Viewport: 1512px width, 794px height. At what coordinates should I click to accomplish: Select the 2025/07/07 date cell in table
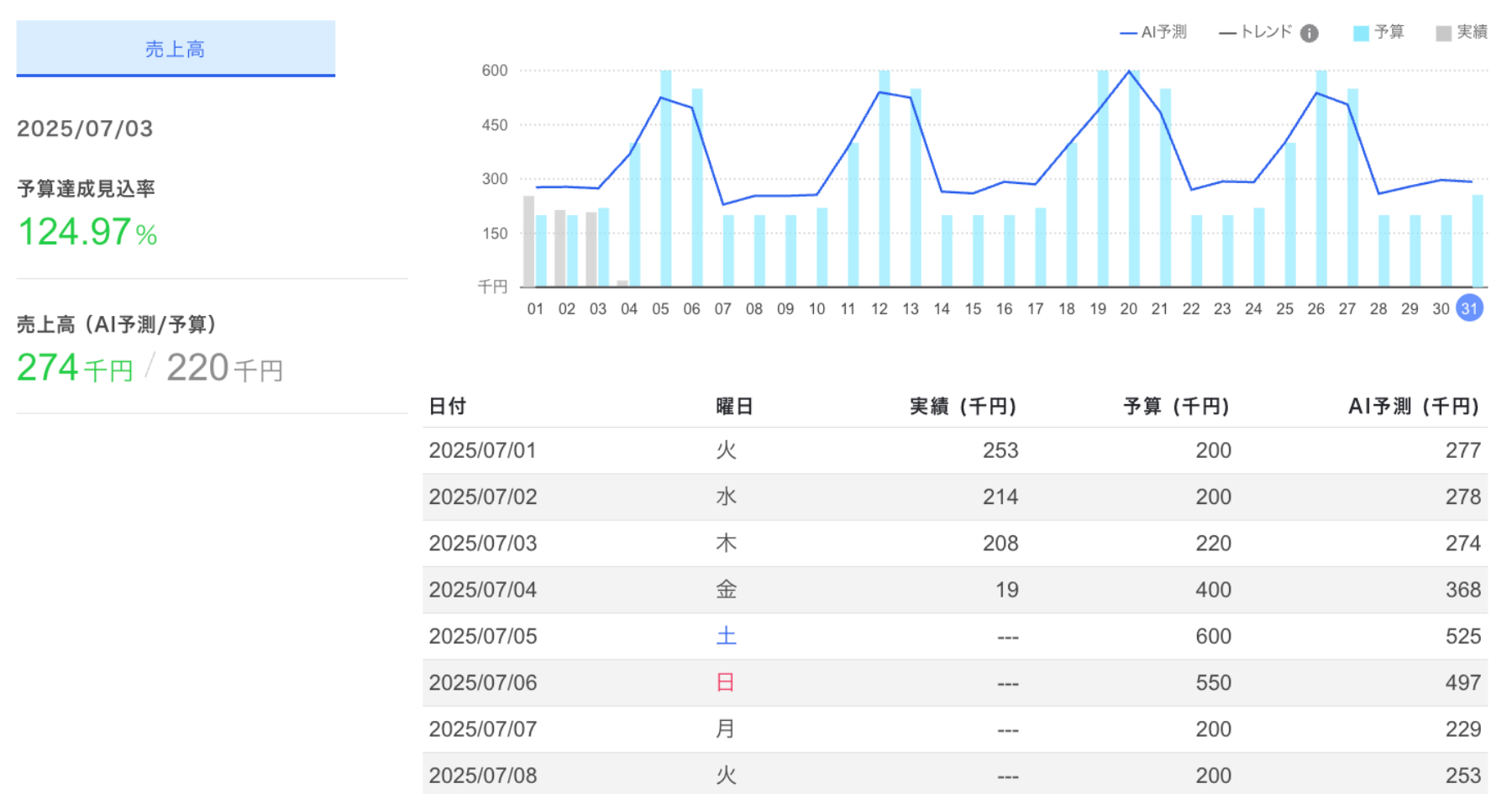pyautogui.click(x=483, y=729)
